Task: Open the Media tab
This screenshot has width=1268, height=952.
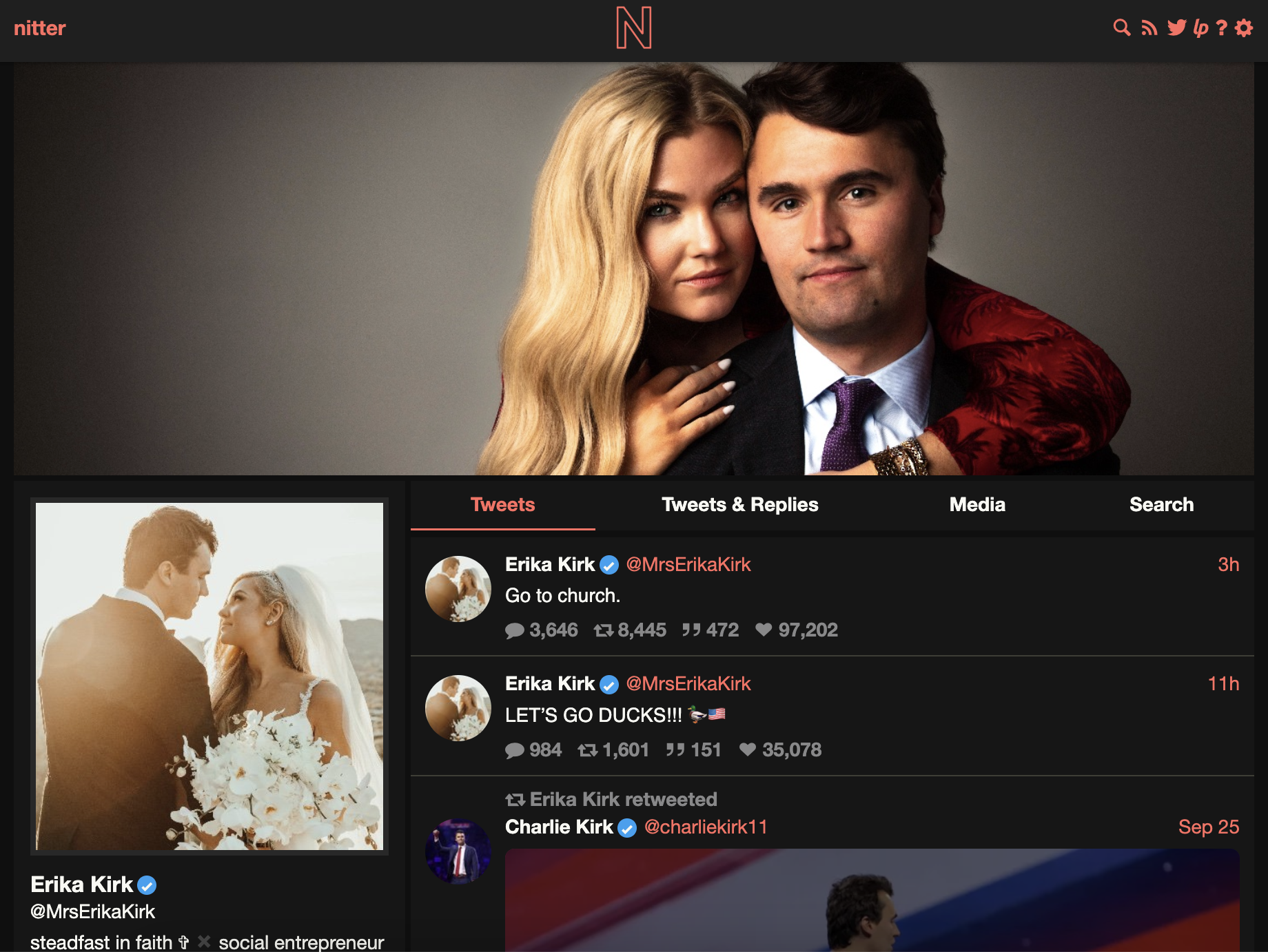Action: click(977, 505)
